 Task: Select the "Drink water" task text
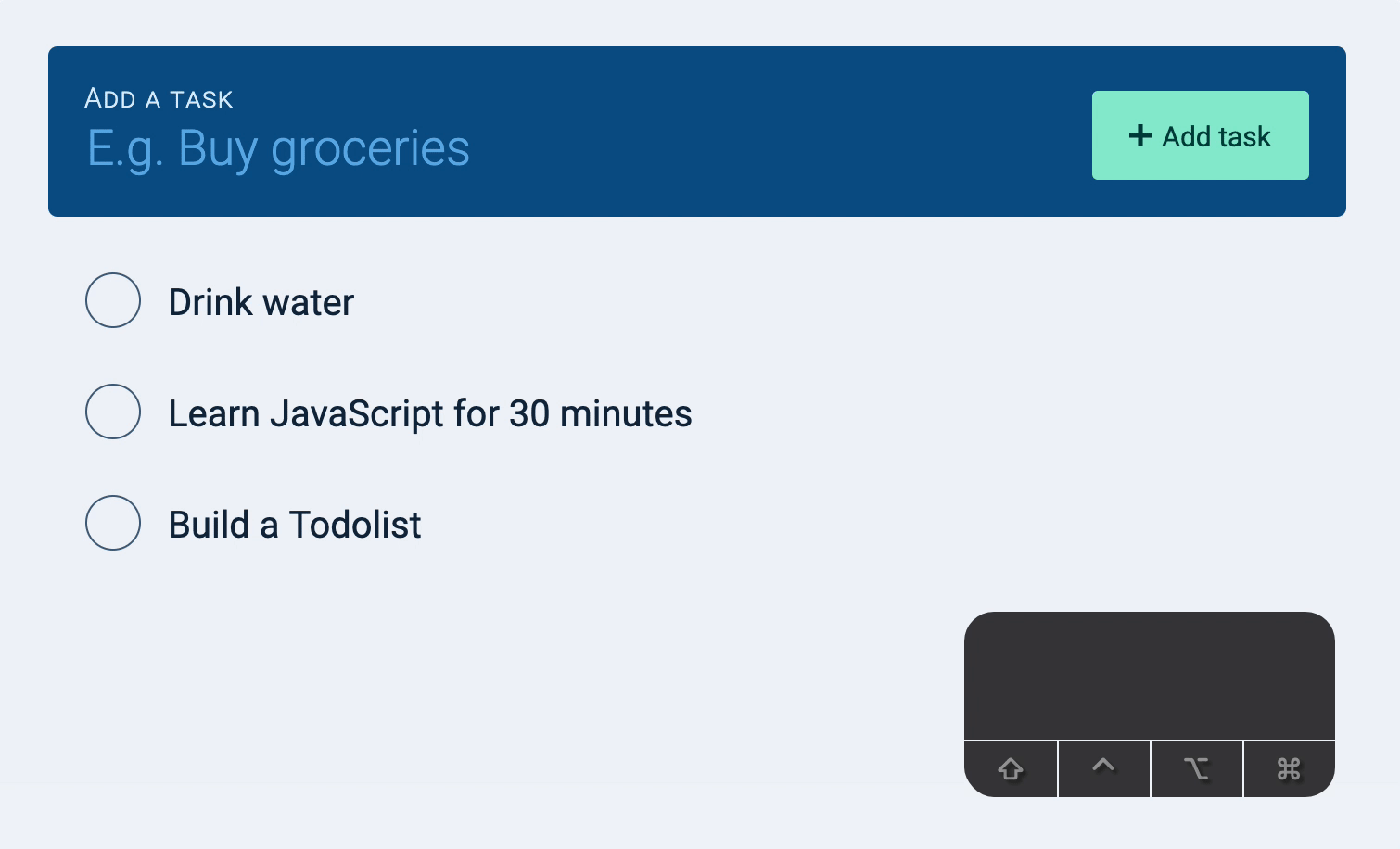pyautogui.click(x=260, y=301)
